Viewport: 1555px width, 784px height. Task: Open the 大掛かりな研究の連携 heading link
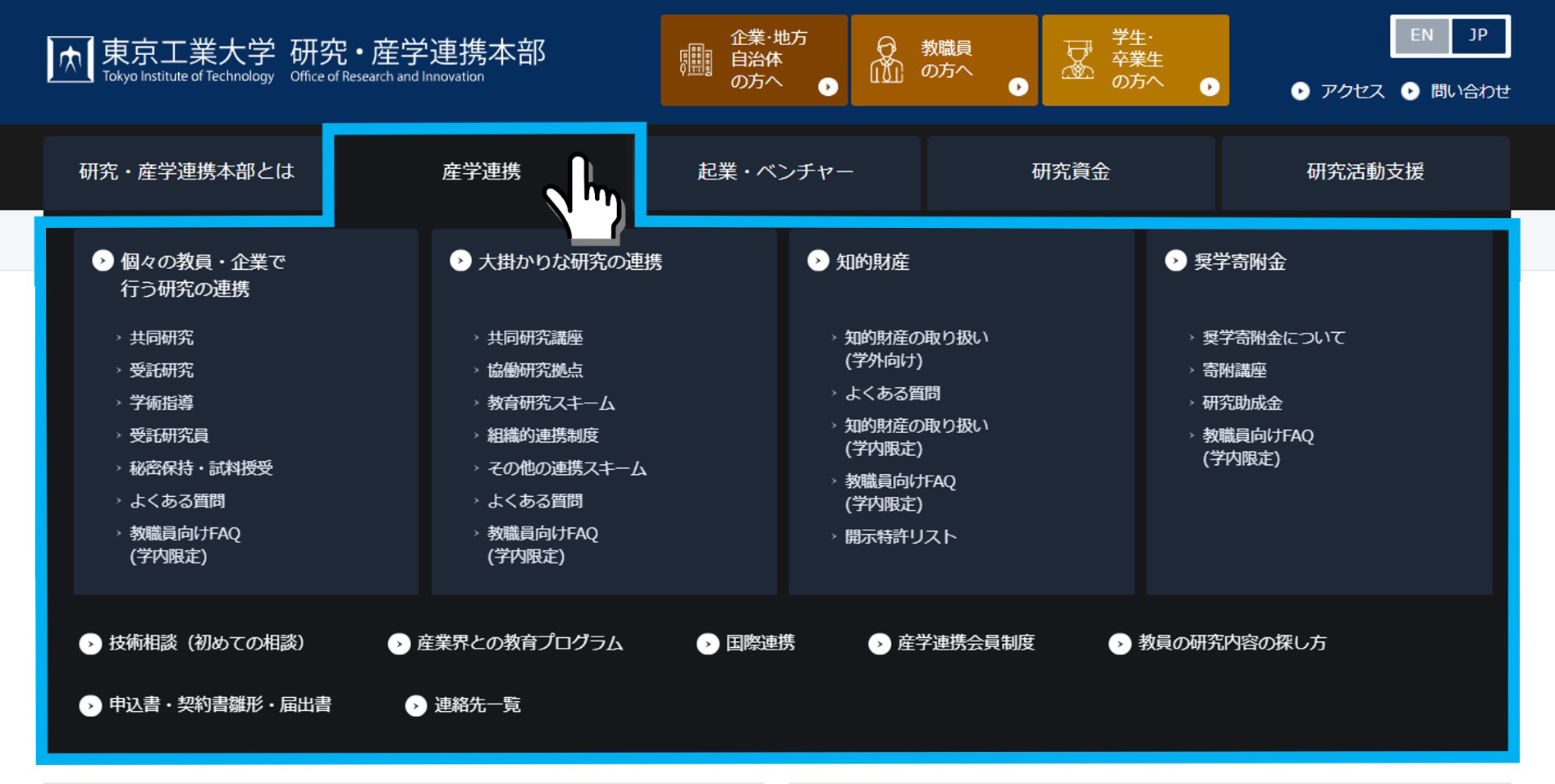click(570, 262)
